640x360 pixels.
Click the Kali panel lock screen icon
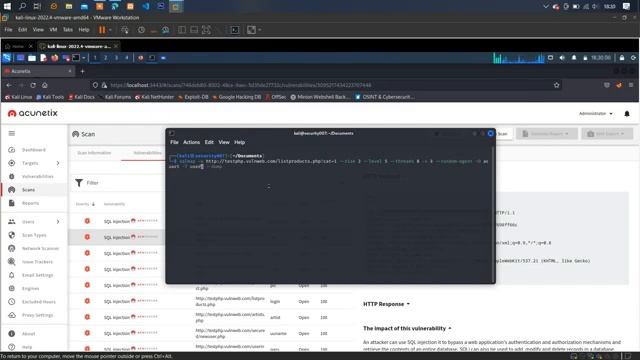622,58
